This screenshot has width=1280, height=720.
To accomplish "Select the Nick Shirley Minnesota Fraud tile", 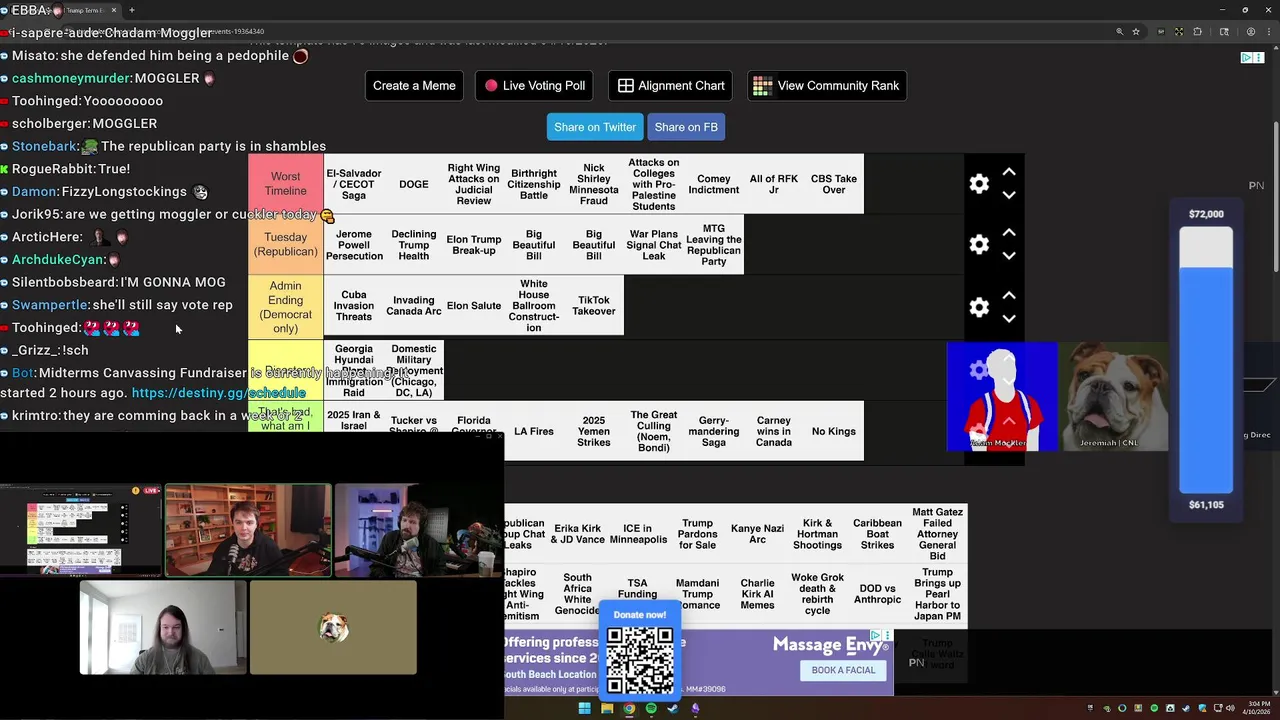I will (x=594, y=184).
